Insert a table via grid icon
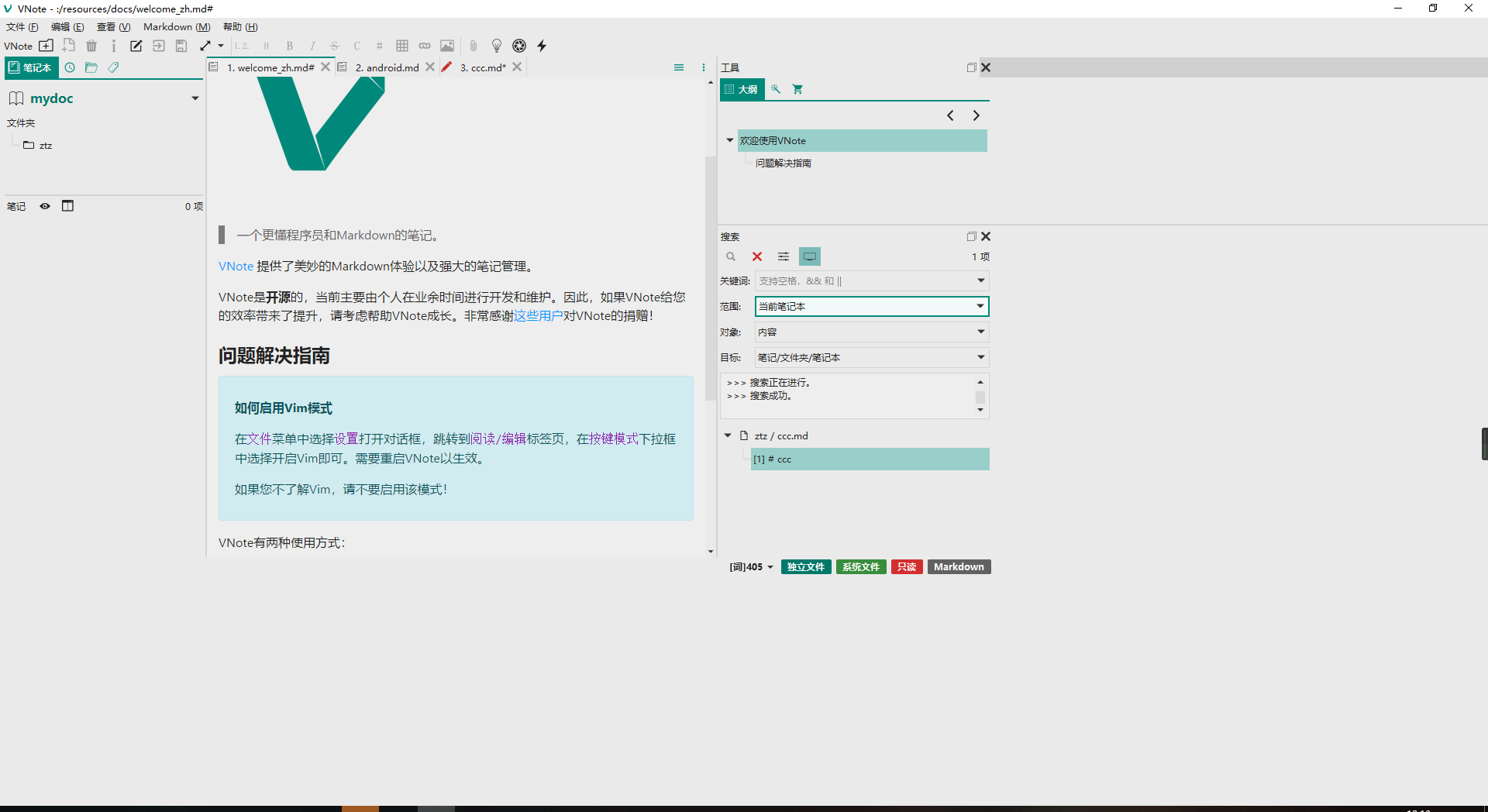The image size is (1488, 812). pos(402,46)
